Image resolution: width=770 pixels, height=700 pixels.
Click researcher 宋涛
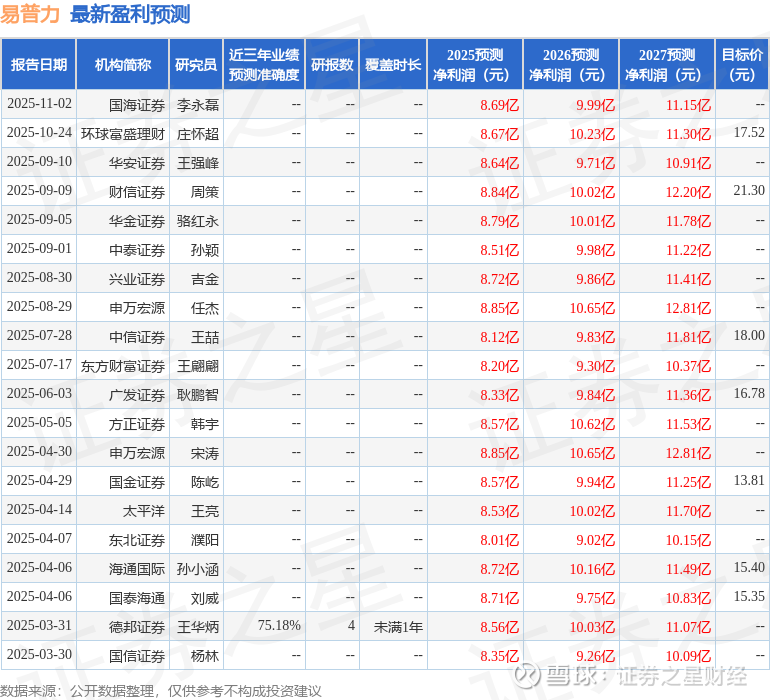(205, 453)
